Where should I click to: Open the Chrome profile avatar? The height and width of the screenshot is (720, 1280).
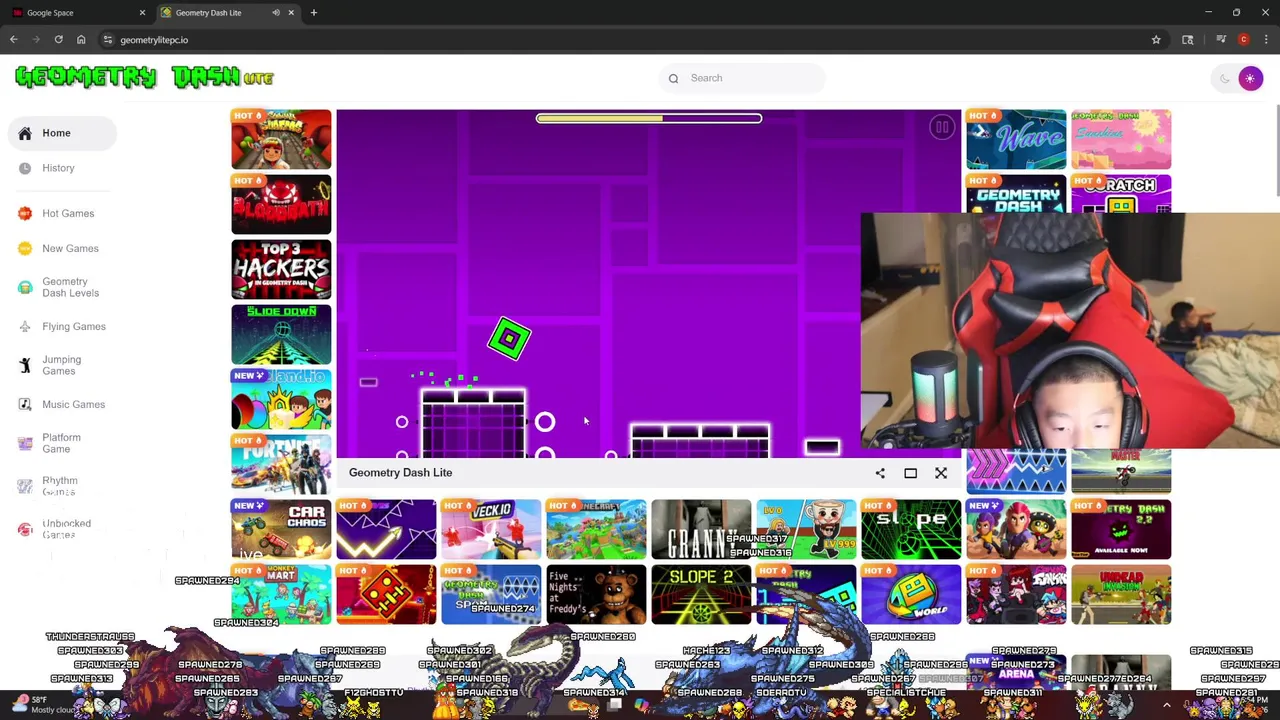click(x=1243, y=40)
